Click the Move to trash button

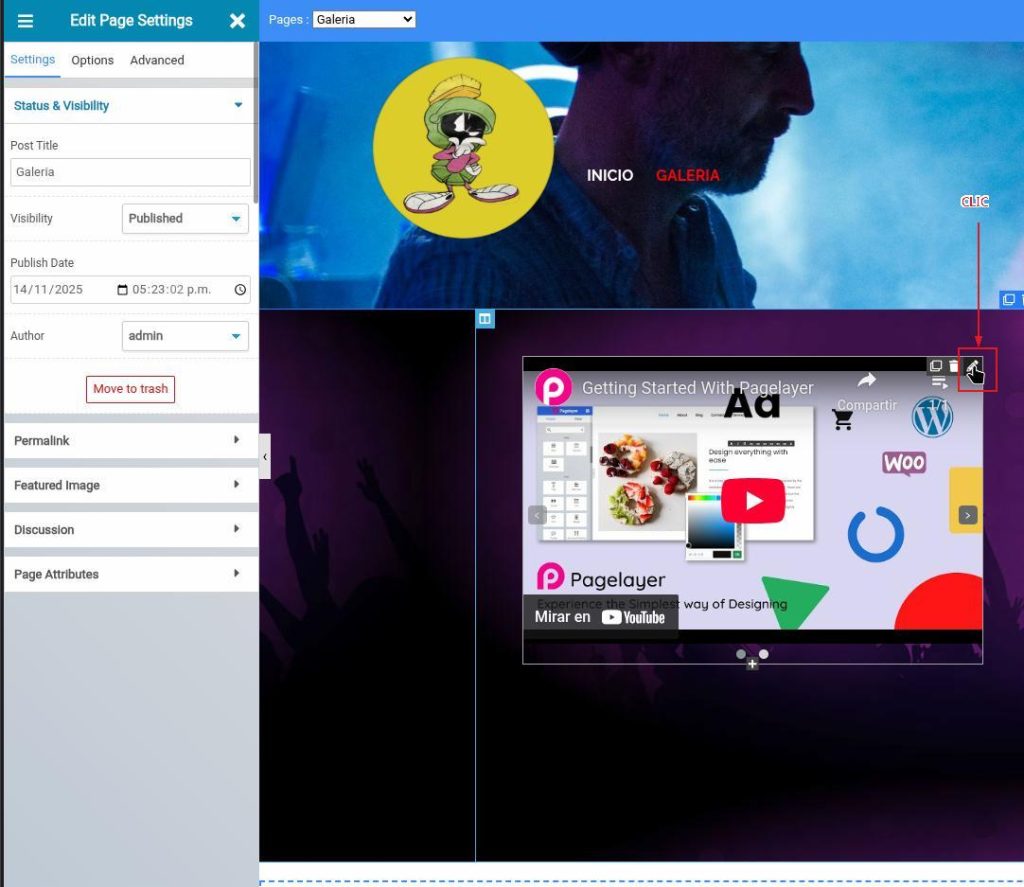(130, 389)
